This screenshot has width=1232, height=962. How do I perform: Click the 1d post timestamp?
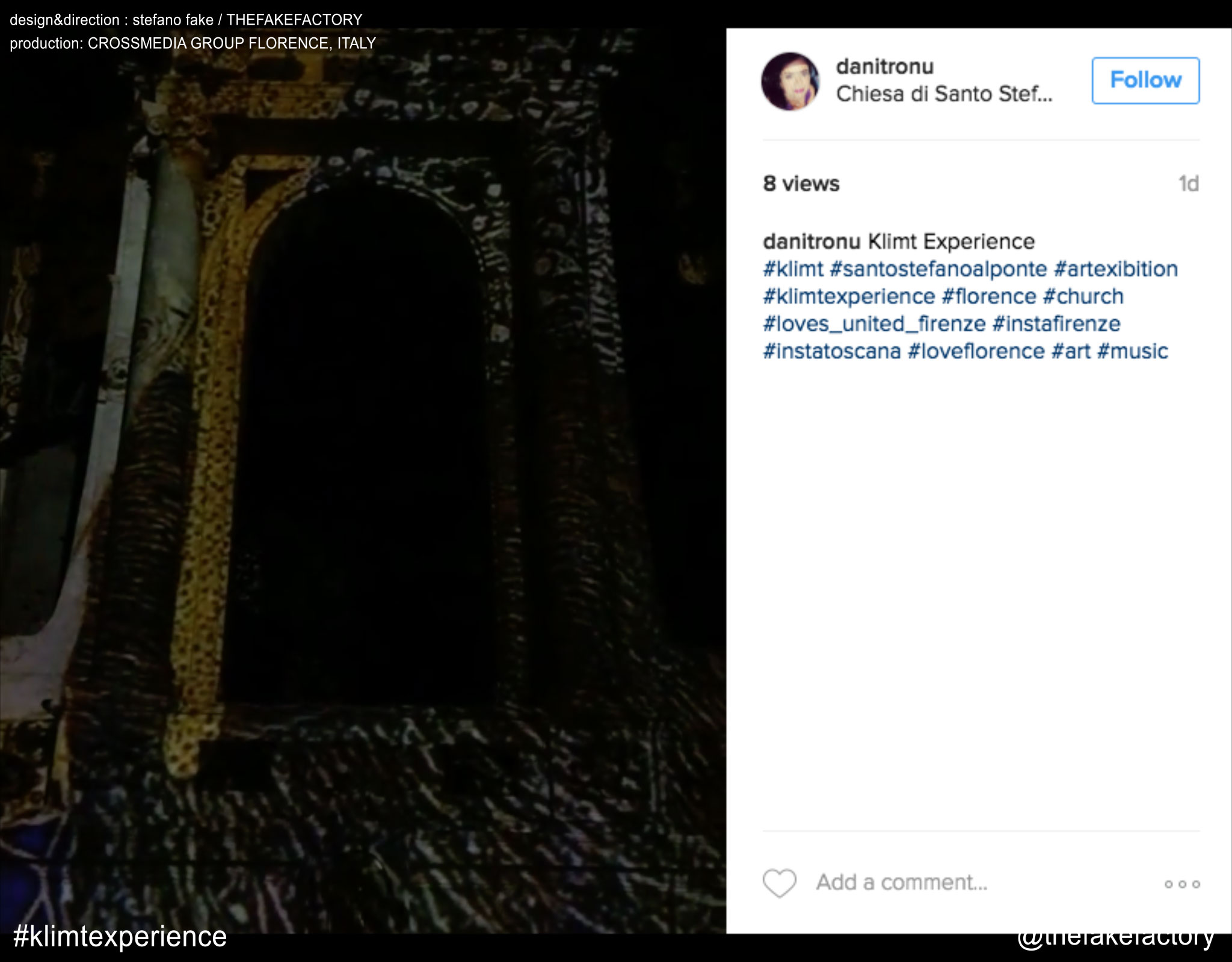pyautogui.click(x=1188, y=184)
